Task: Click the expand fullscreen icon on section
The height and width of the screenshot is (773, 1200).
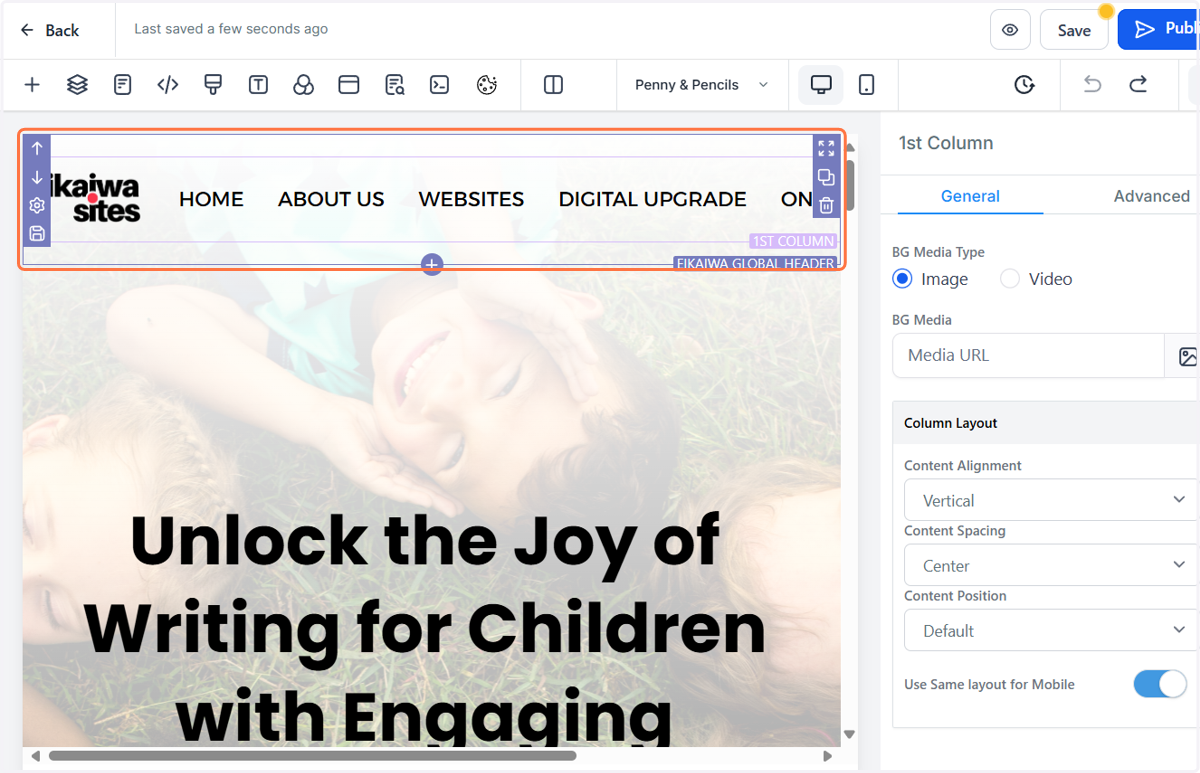Action: [x=826, y=148]
